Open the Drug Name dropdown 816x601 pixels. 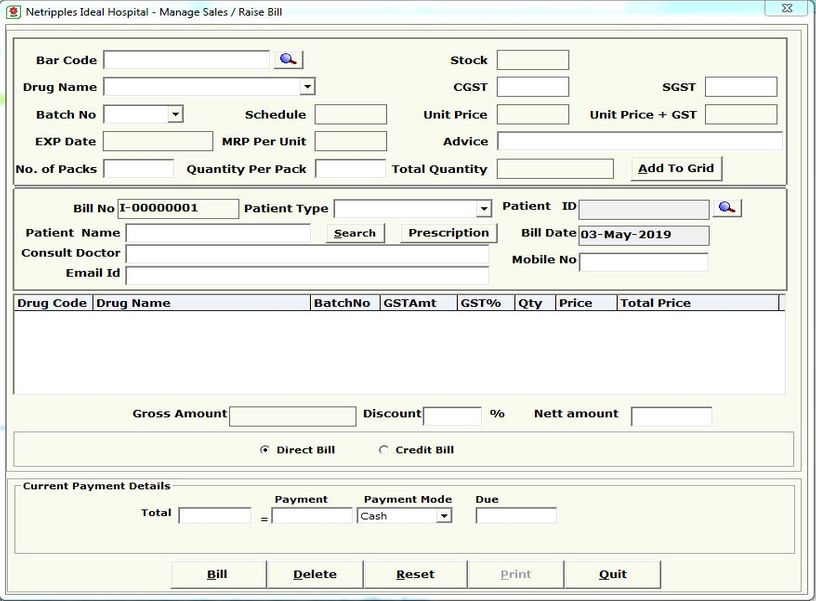(308, 86)
